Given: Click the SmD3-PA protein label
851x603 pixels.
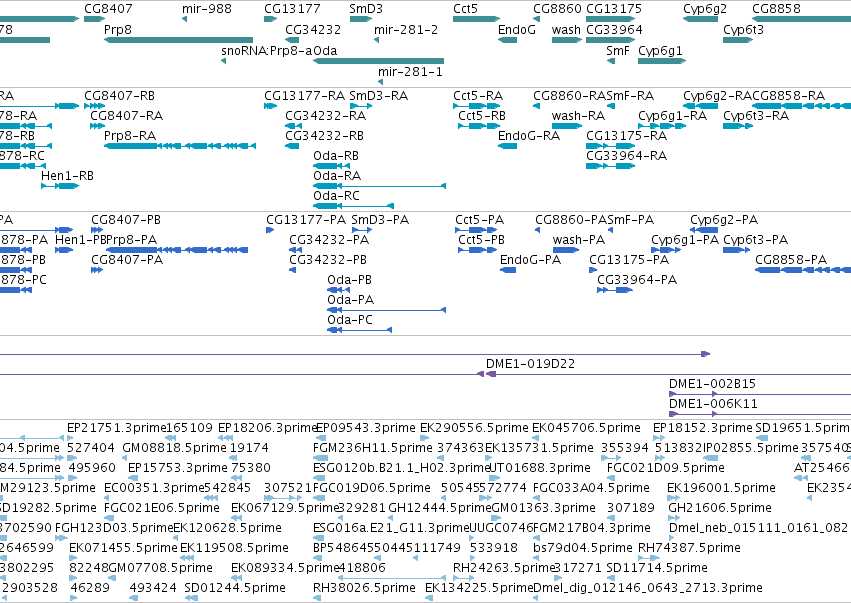Looking at the screenshot, I should click(380, 220).
